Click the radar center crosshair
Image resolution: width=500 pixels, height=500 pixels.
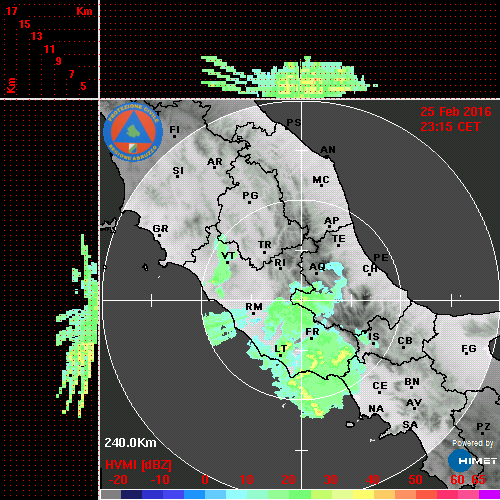[301, 300]
